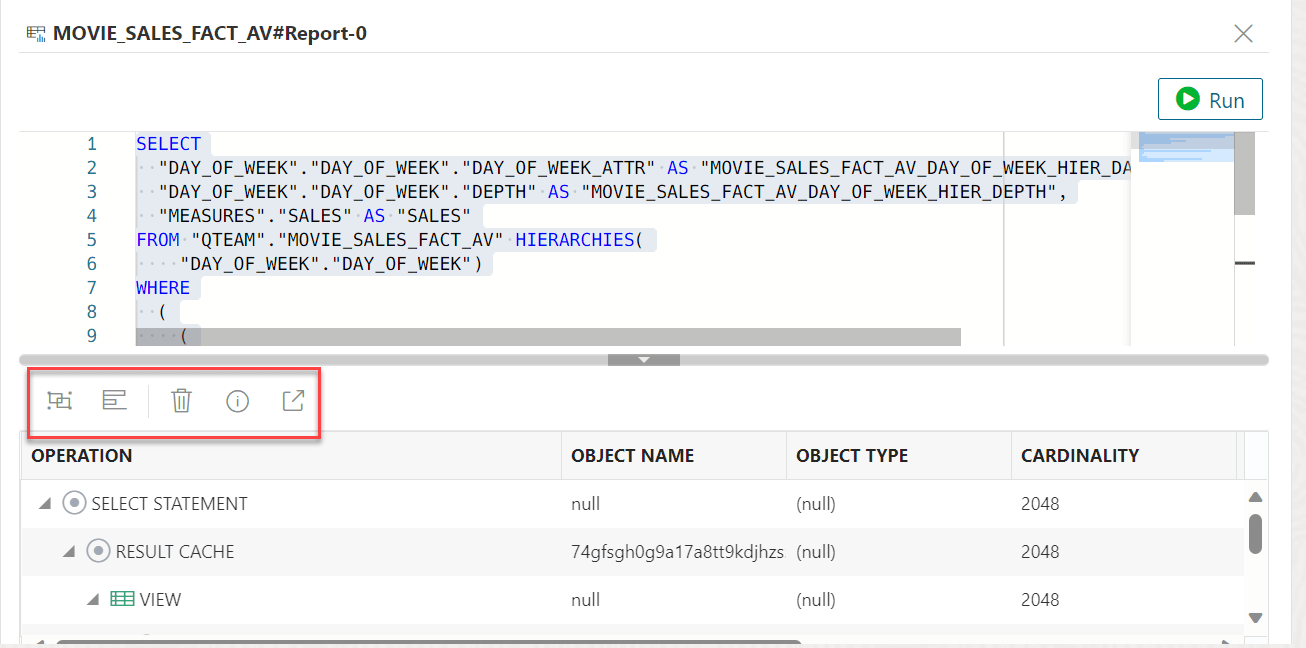The width and height of the screenshot is (1306, 648).
Task: Collapse the SELECT STATEMENT tree node
Action: pos(44,503)
